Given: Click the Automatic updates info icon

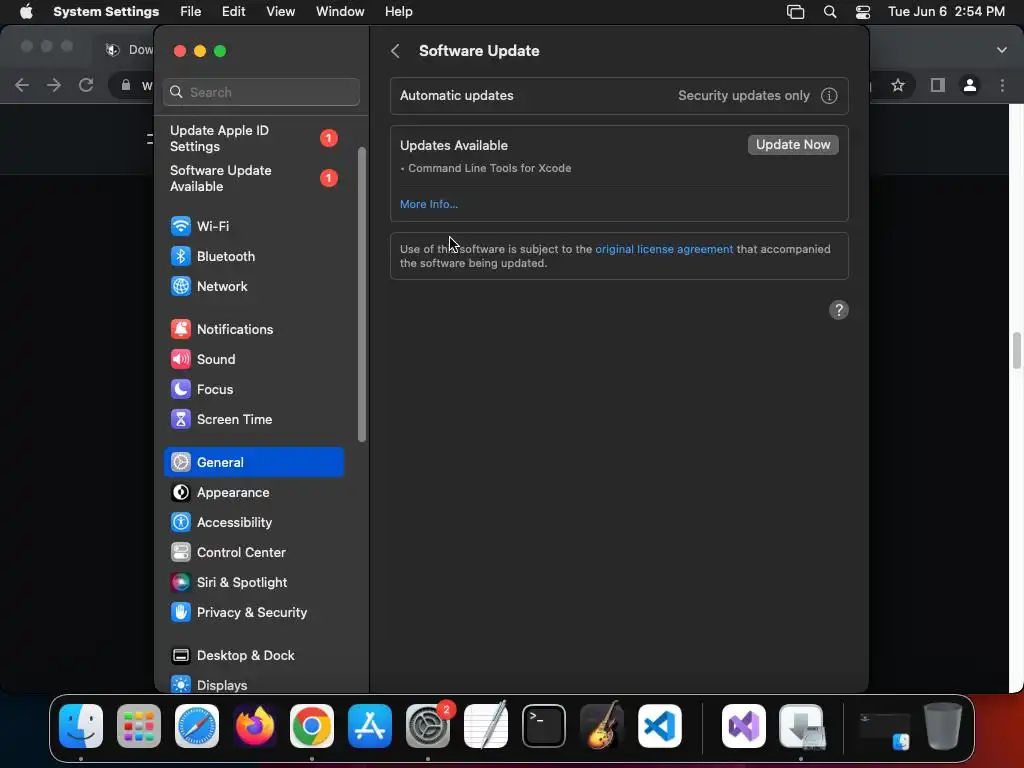Looking at the screenshot, I should click(x=829, y=96).
